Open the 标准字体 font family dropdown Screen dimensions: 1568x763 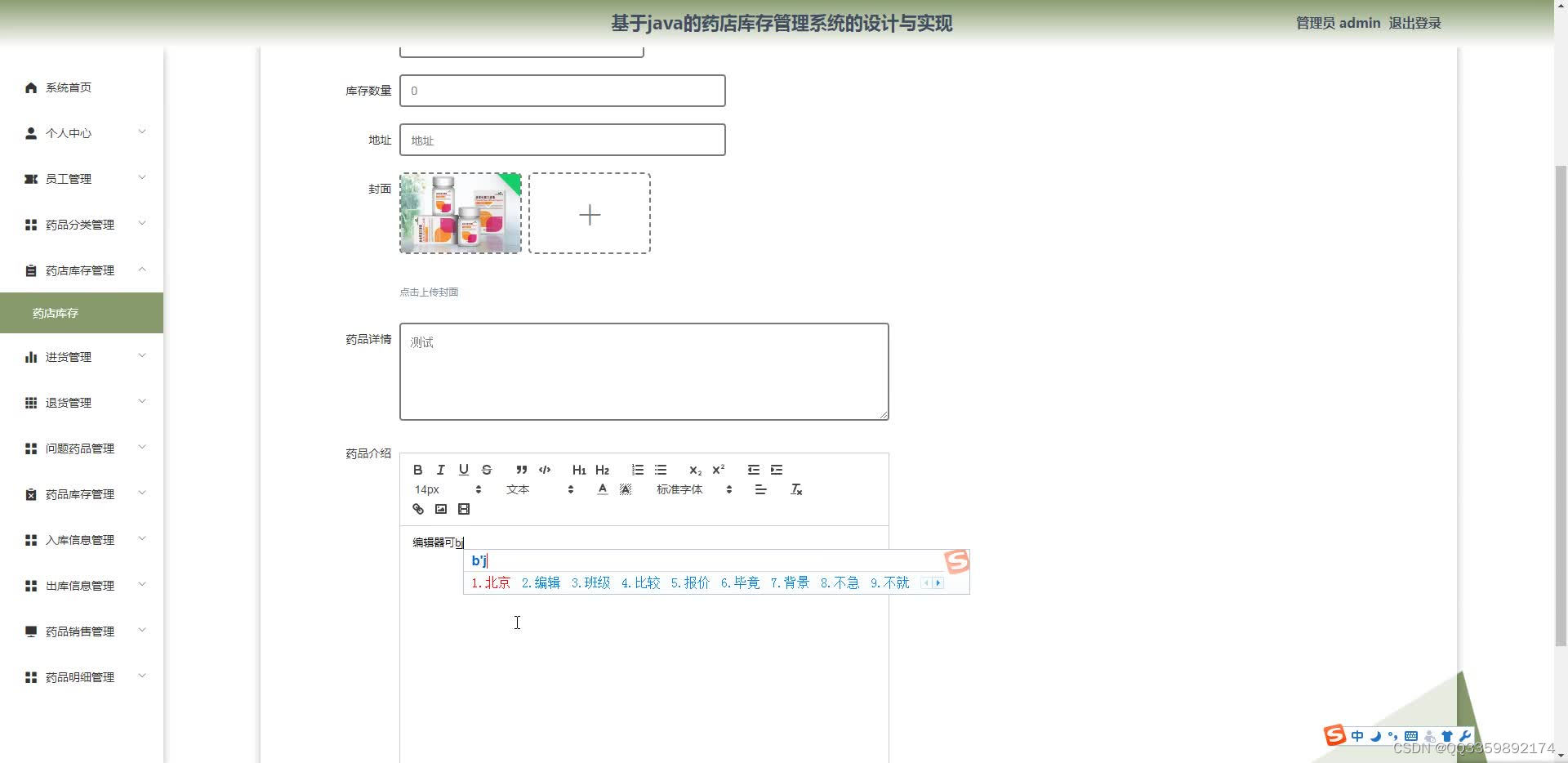tap(694, 489)
